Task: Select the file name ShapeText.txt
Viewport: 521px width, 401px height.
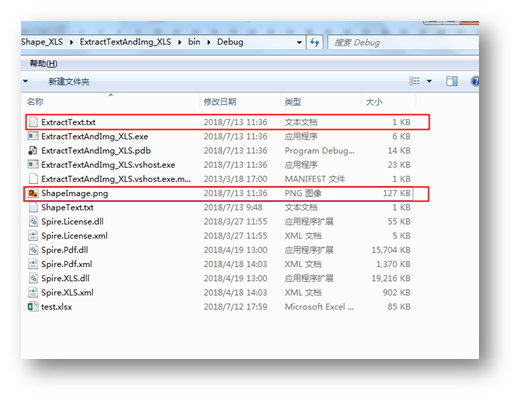Action: pos(67,207)
